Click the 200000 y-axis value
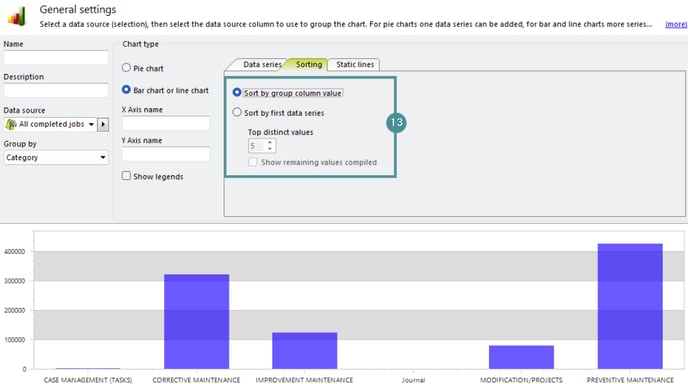Viewport: 688px width, 384px height. coord(14,310)
